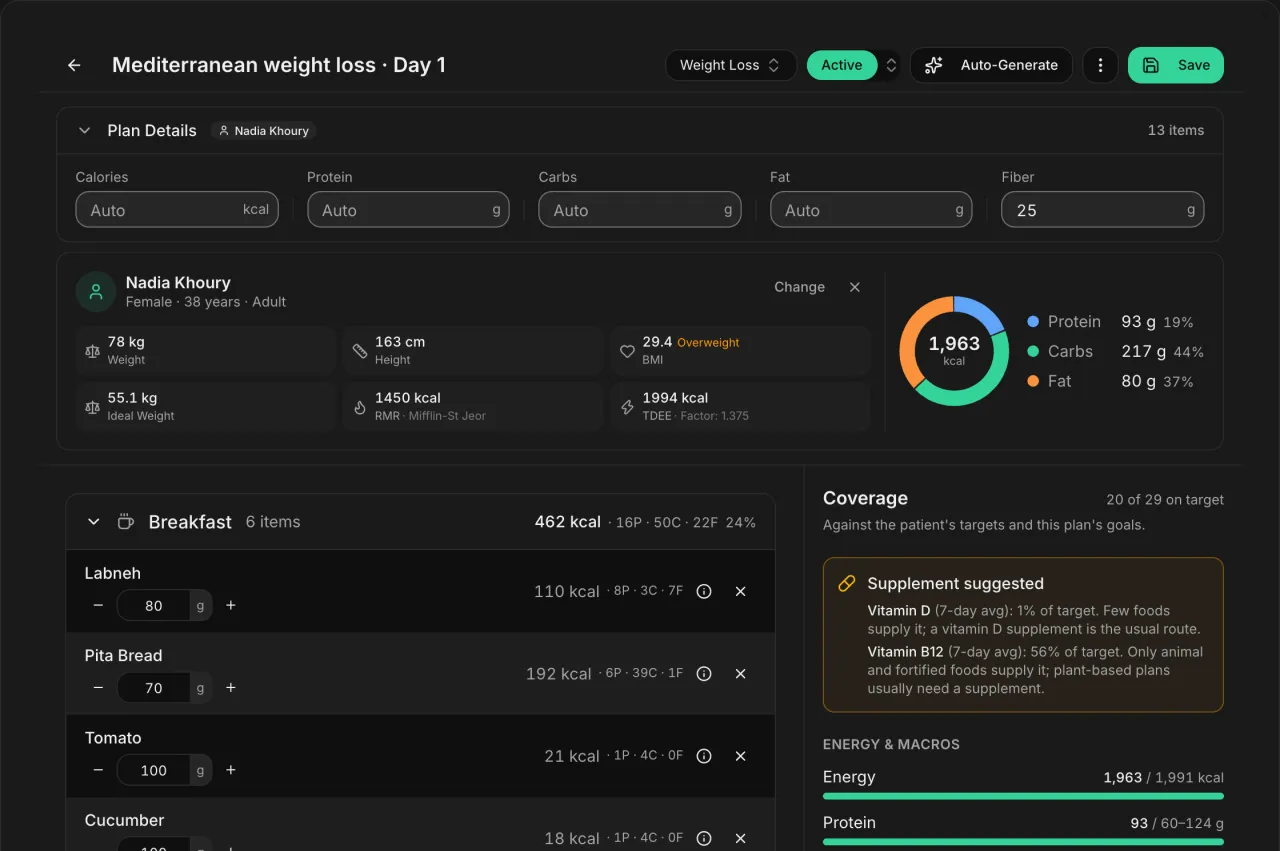
Task: Edit the Fiber target value 25
Action: click(x=1102, y=210)
